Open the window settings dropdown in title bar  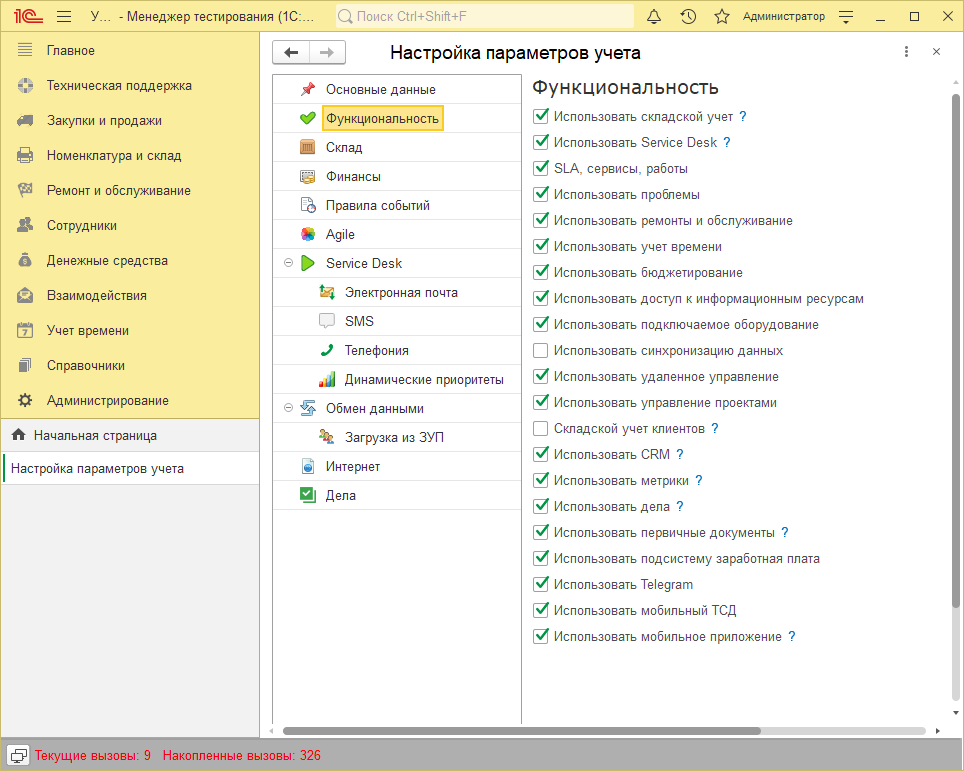pyautogui.click(x=846, y=17)
